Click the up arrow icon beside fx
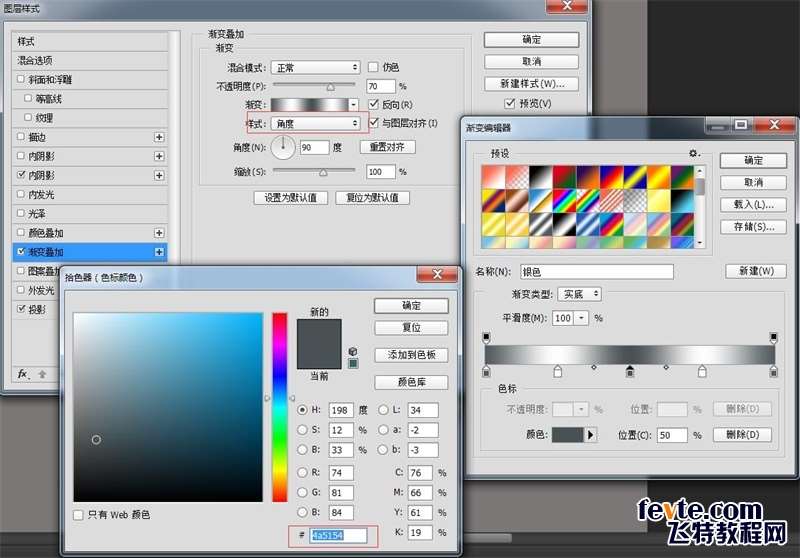Image resolution: width=800 pixels, height=558 pixels. tap(42, 374)
